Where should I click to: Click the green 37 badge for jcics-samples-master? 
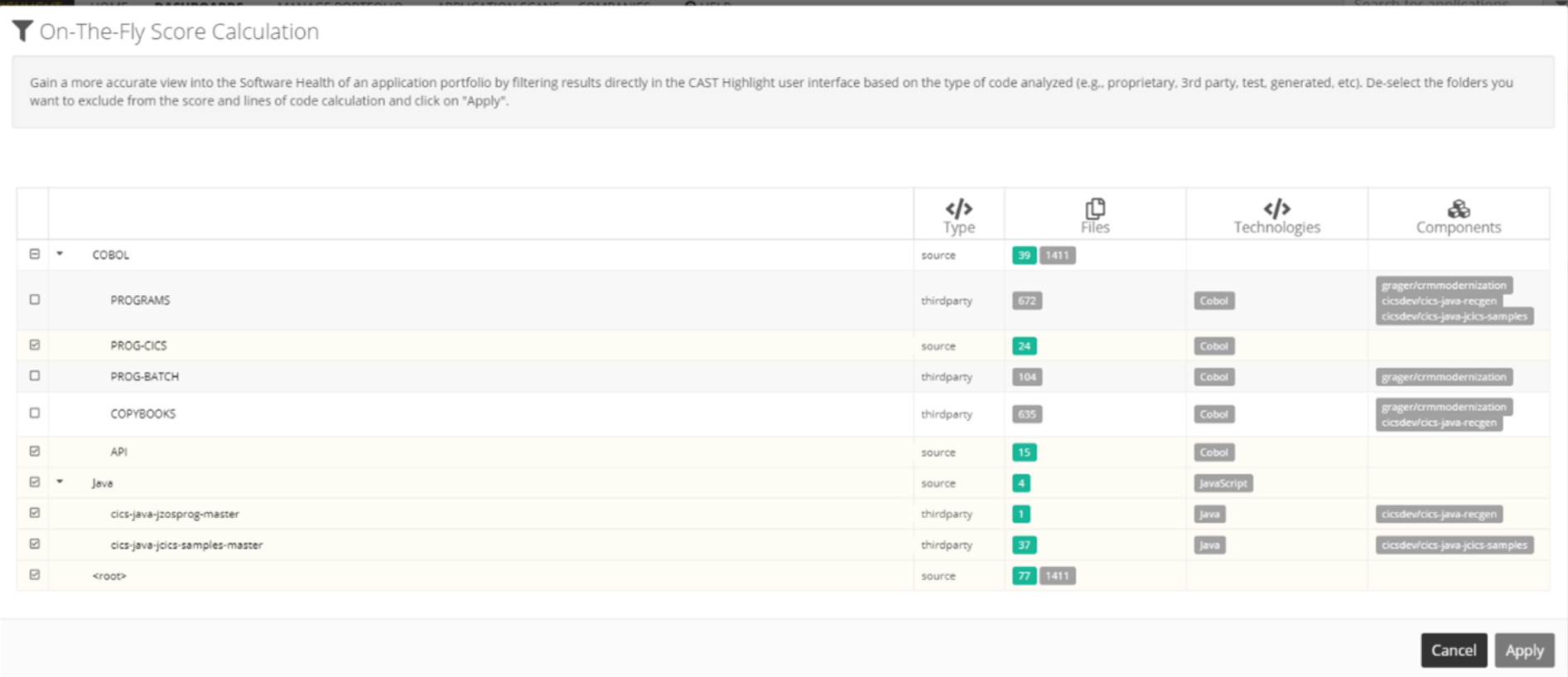click(1024, 545)
